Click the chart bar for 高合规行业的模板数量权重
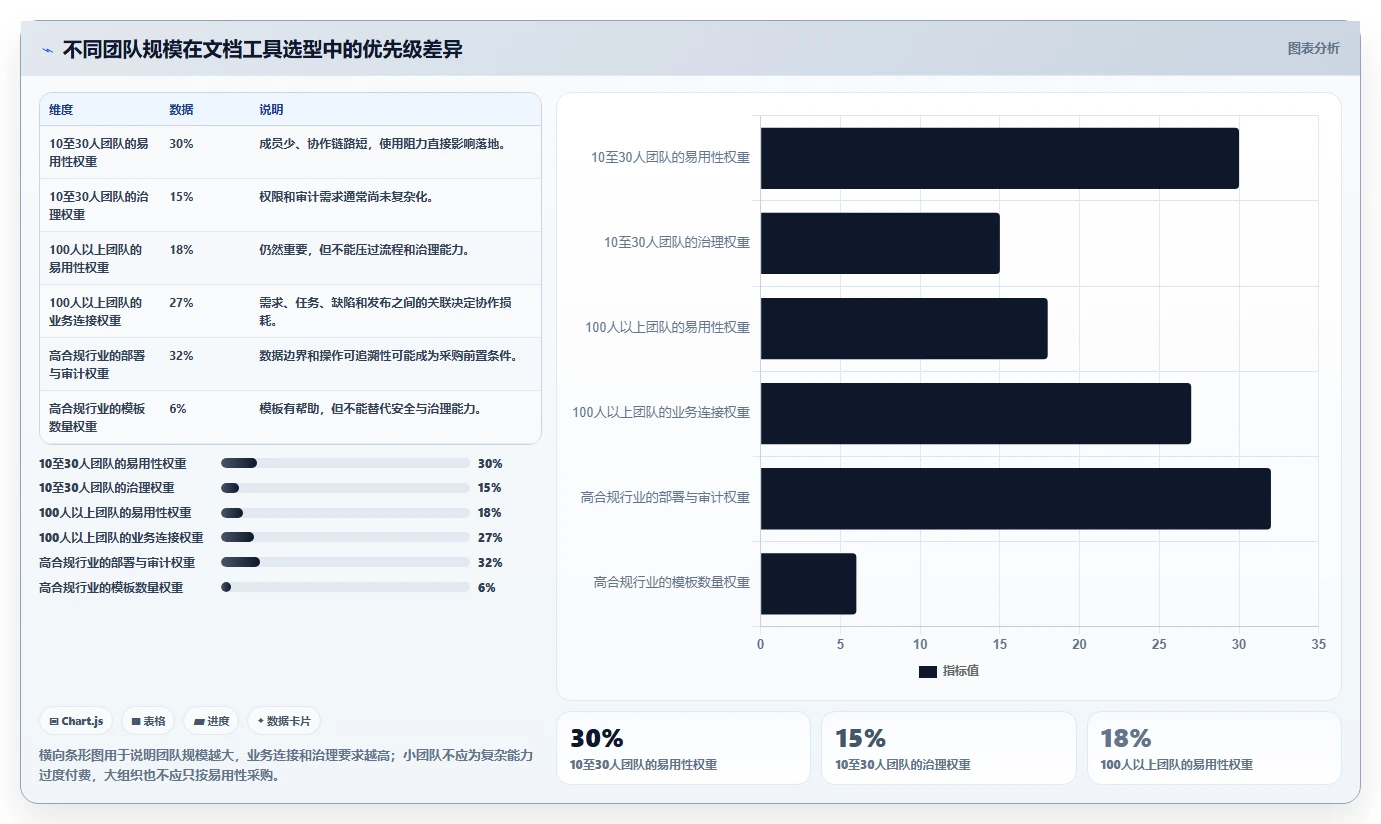The height and width of the screenshot is (824, 1381). [x=808, y=583]
